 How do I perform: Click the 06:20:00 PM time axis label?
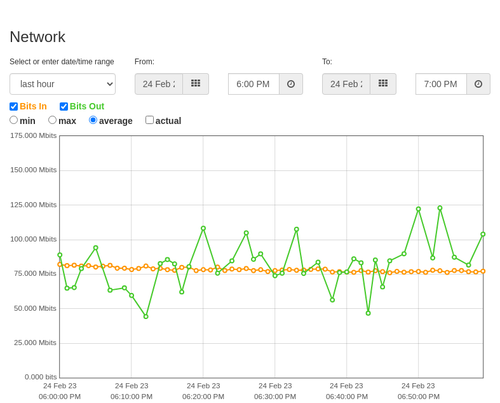(203, 397)
